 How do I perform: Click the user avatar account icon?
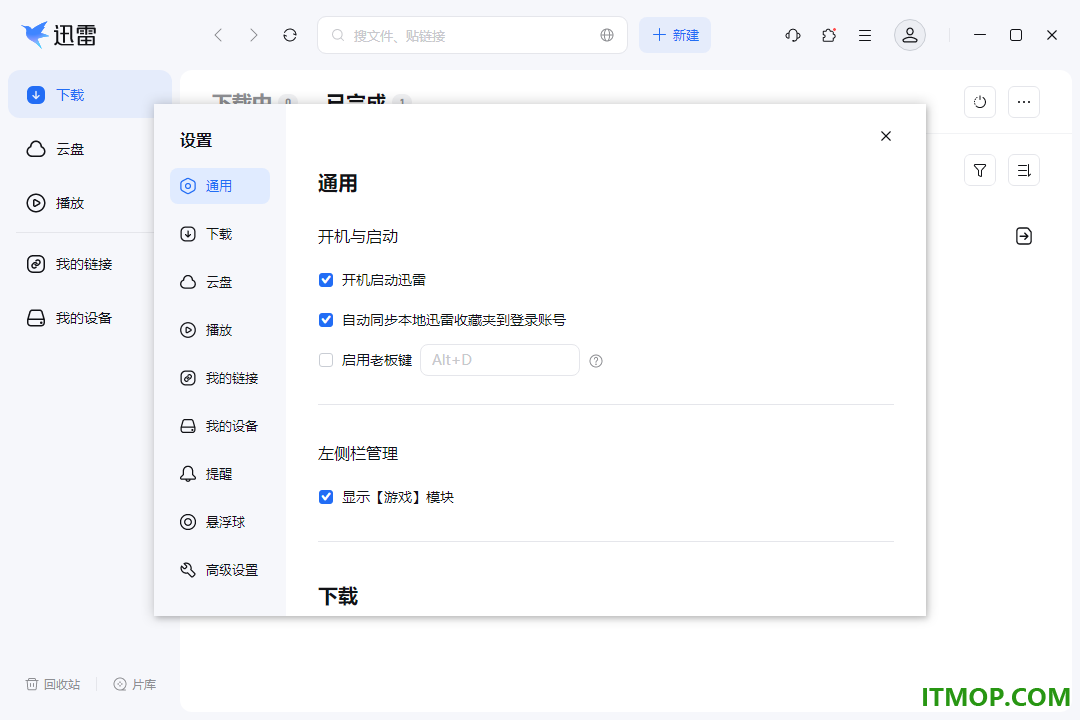pyautogui.click(x=910, y=35)
